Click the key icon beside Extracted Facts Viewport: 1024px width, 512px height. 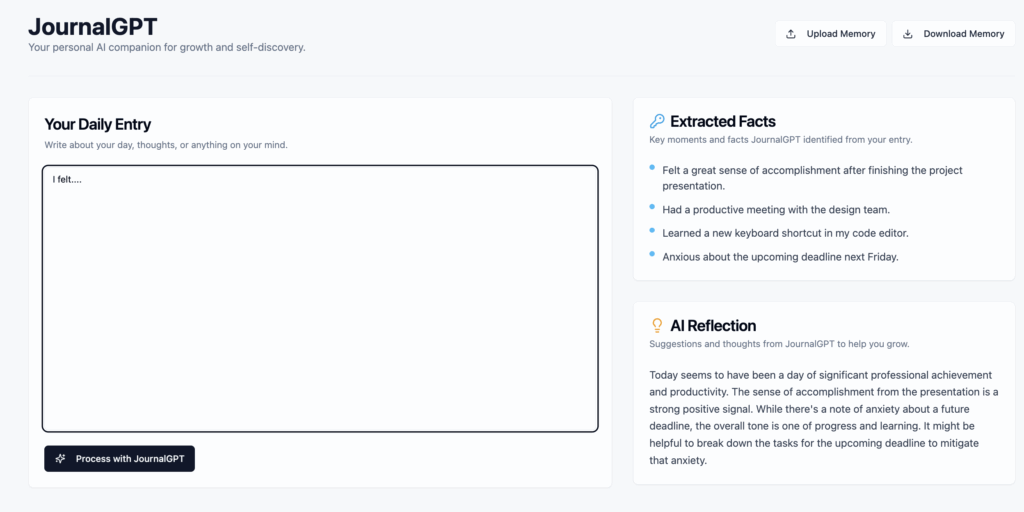(x=657, y=121)
